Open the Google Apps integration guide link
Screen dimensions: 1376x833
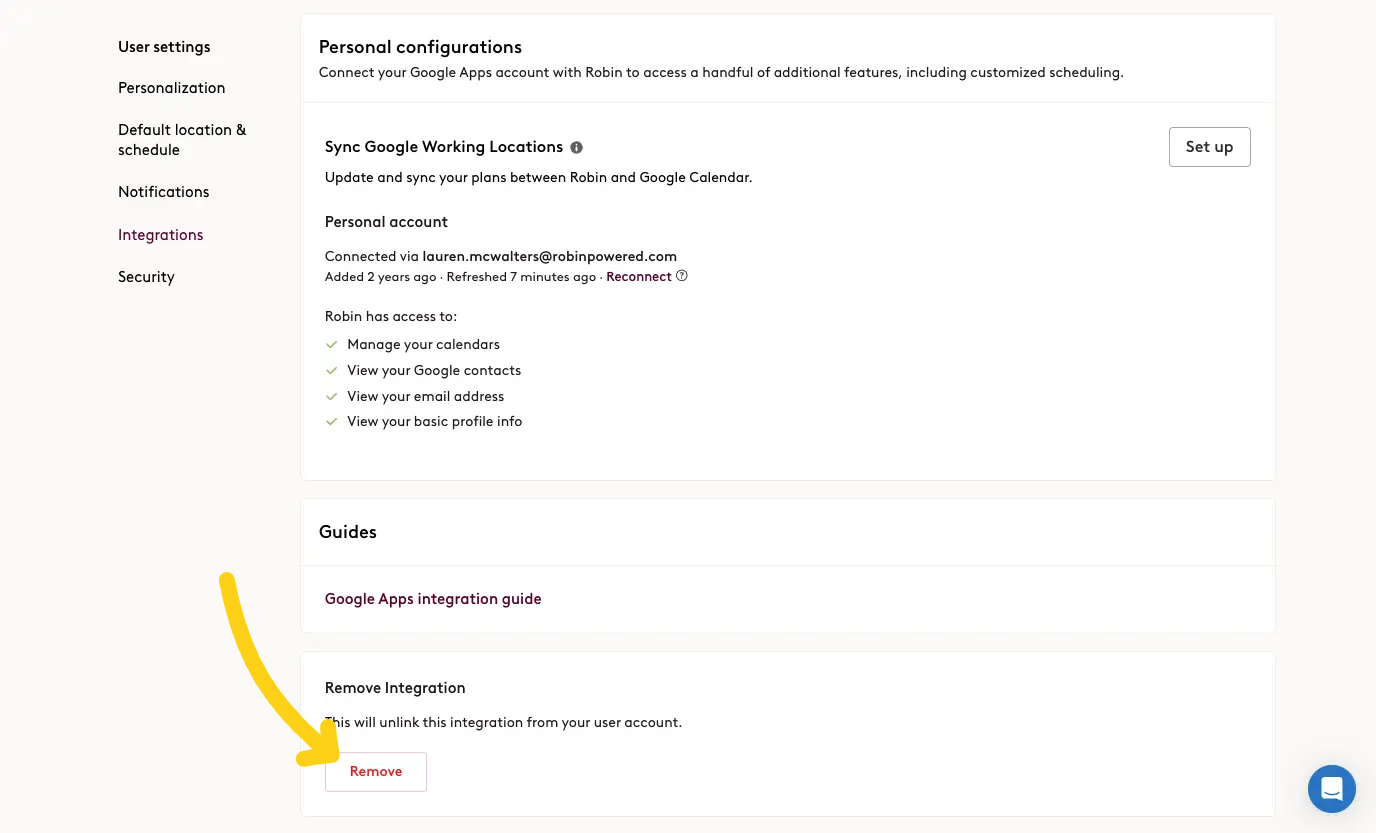pos(433,599)
